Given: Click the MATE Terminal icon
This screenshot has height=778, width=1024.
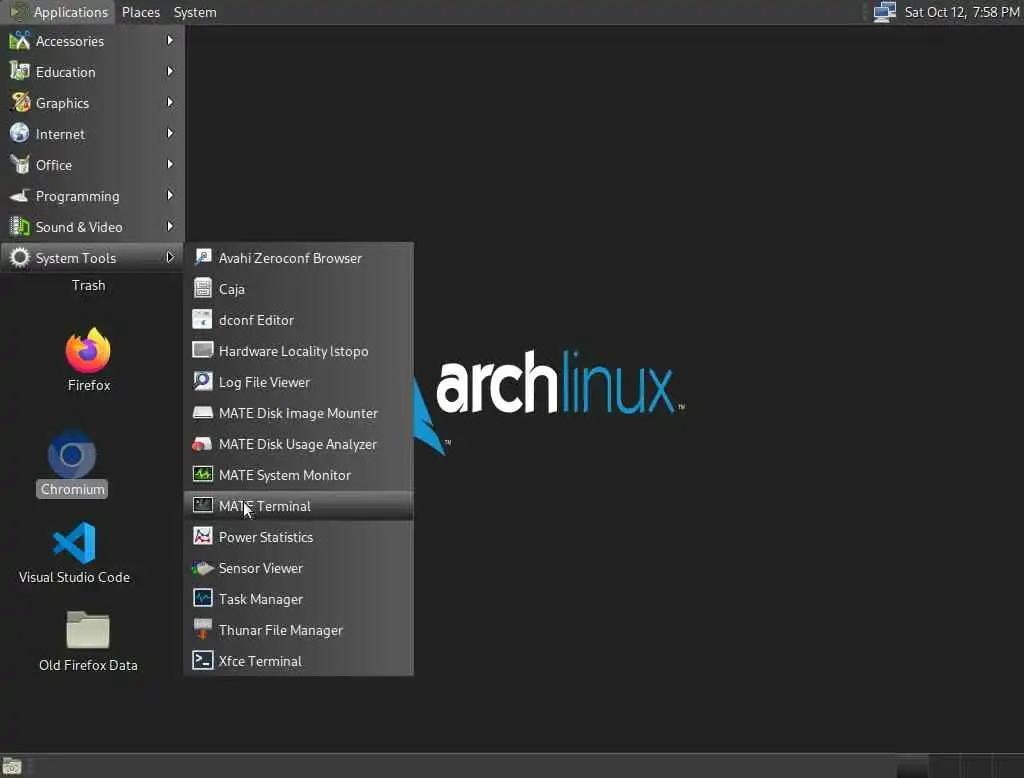Looking at the screenshot, I should pyautogui.click(x=202, y=505).
